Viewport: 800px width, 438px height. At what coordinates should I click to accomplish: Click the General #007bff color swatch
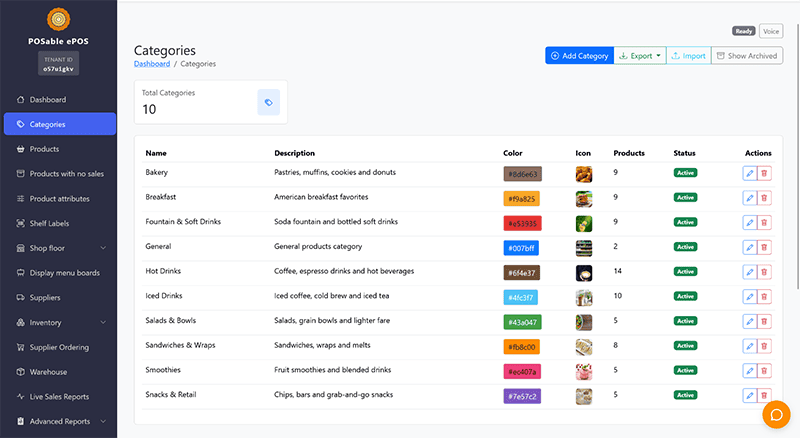pyautogui.click(x=521, y=248)
